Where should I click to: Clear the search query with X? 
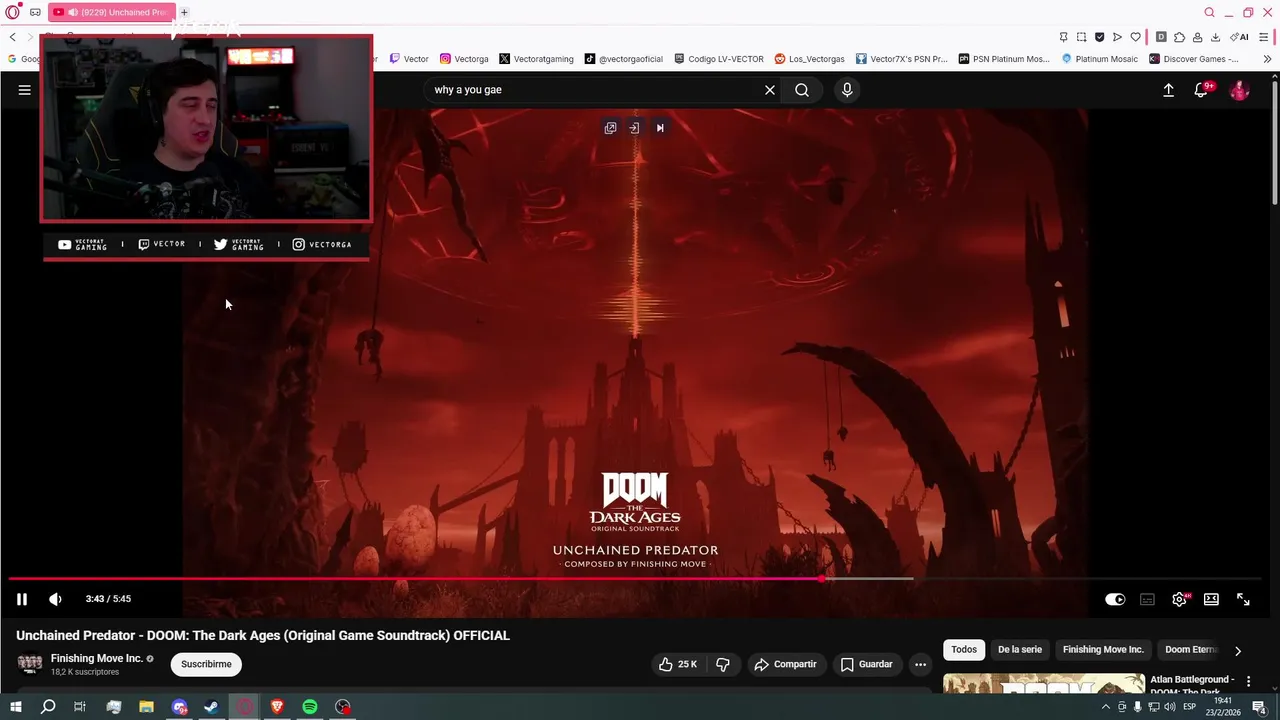pyautogui.click(x=770, y=90)
